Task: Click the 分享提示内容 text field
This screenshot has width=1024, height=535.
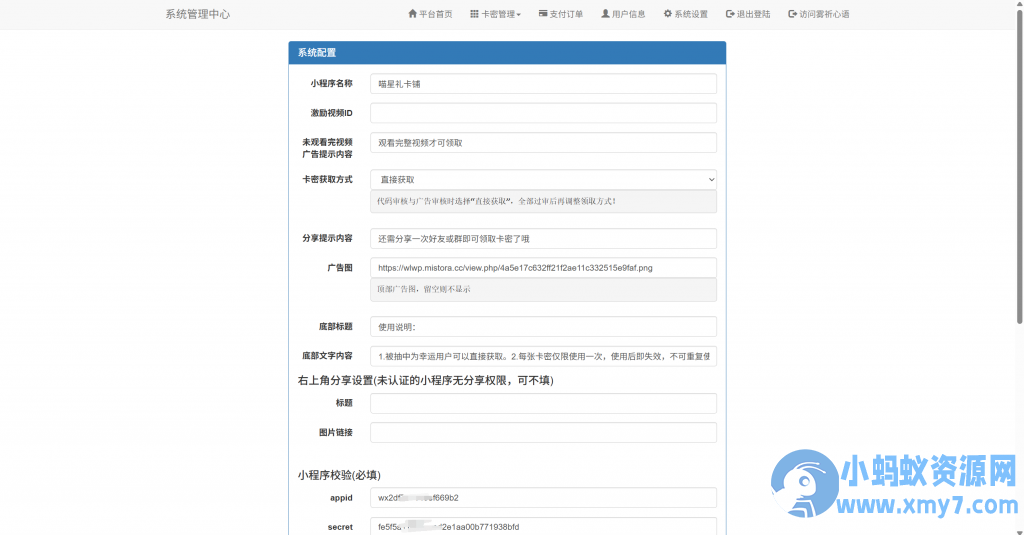Action: [x=543, y=238]
